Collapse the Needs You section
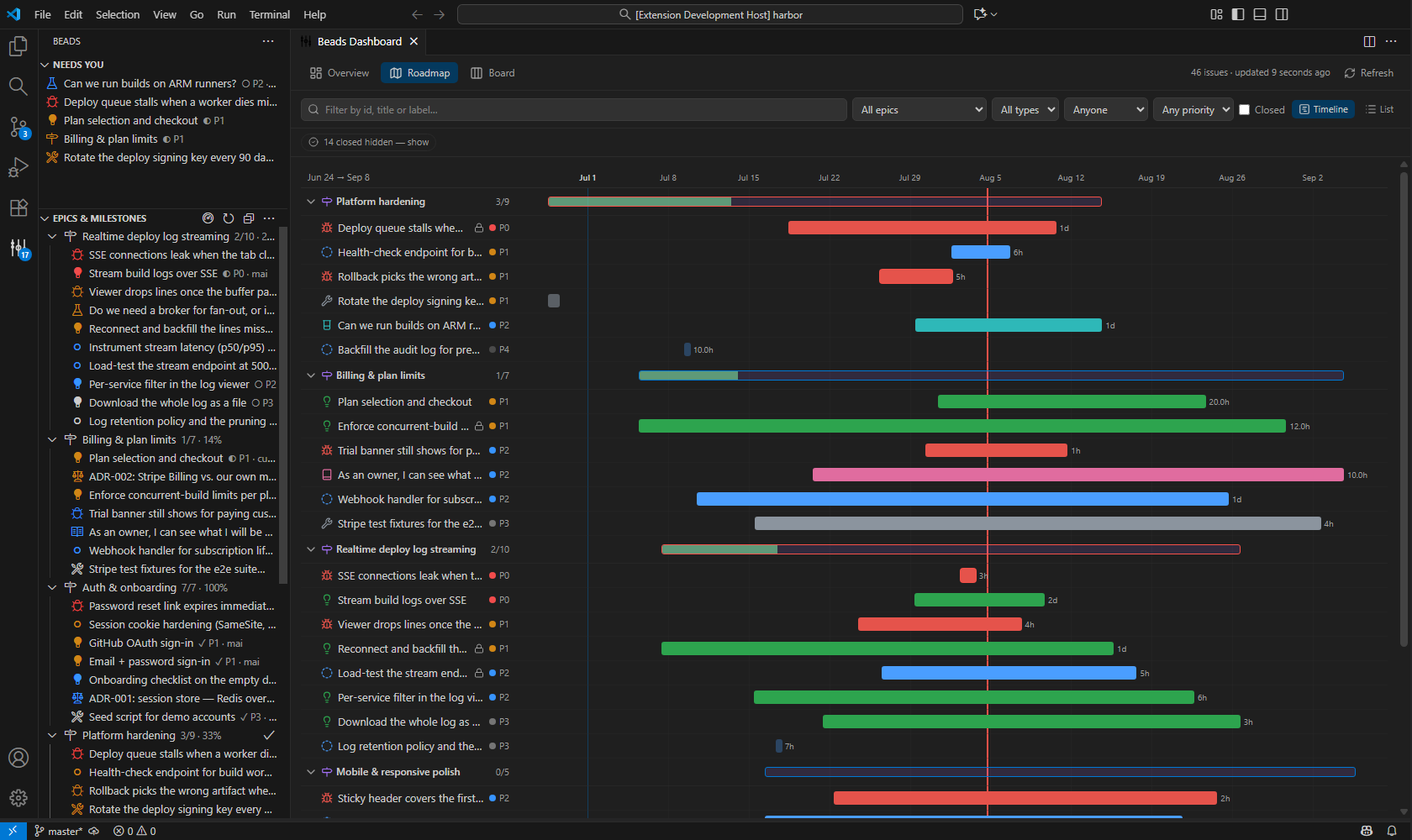Viewport: 1412px width, 840px height. (x=45, y=65)
